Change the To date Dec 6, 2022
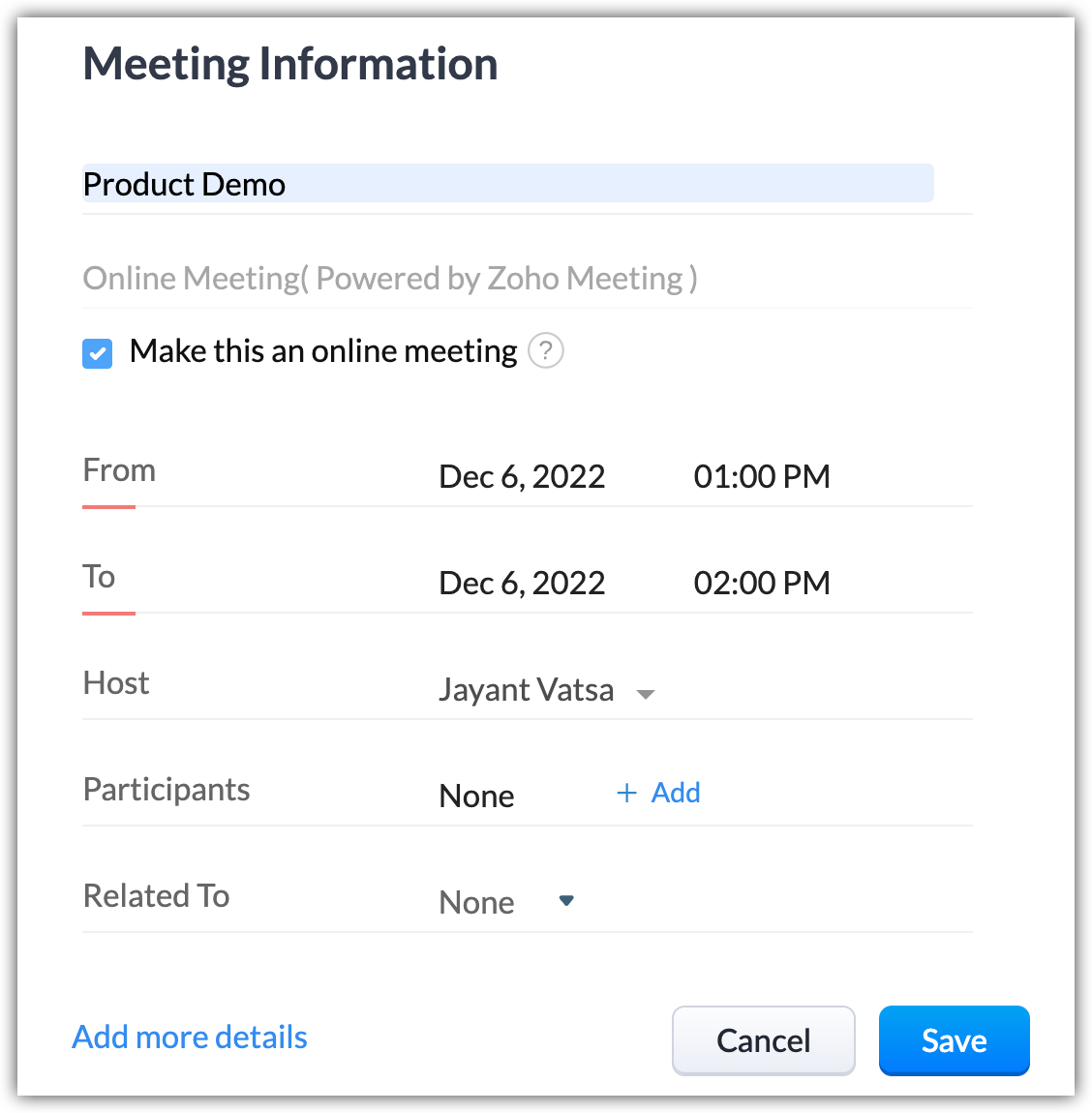 pyautogui.click(x=522, y=584)
